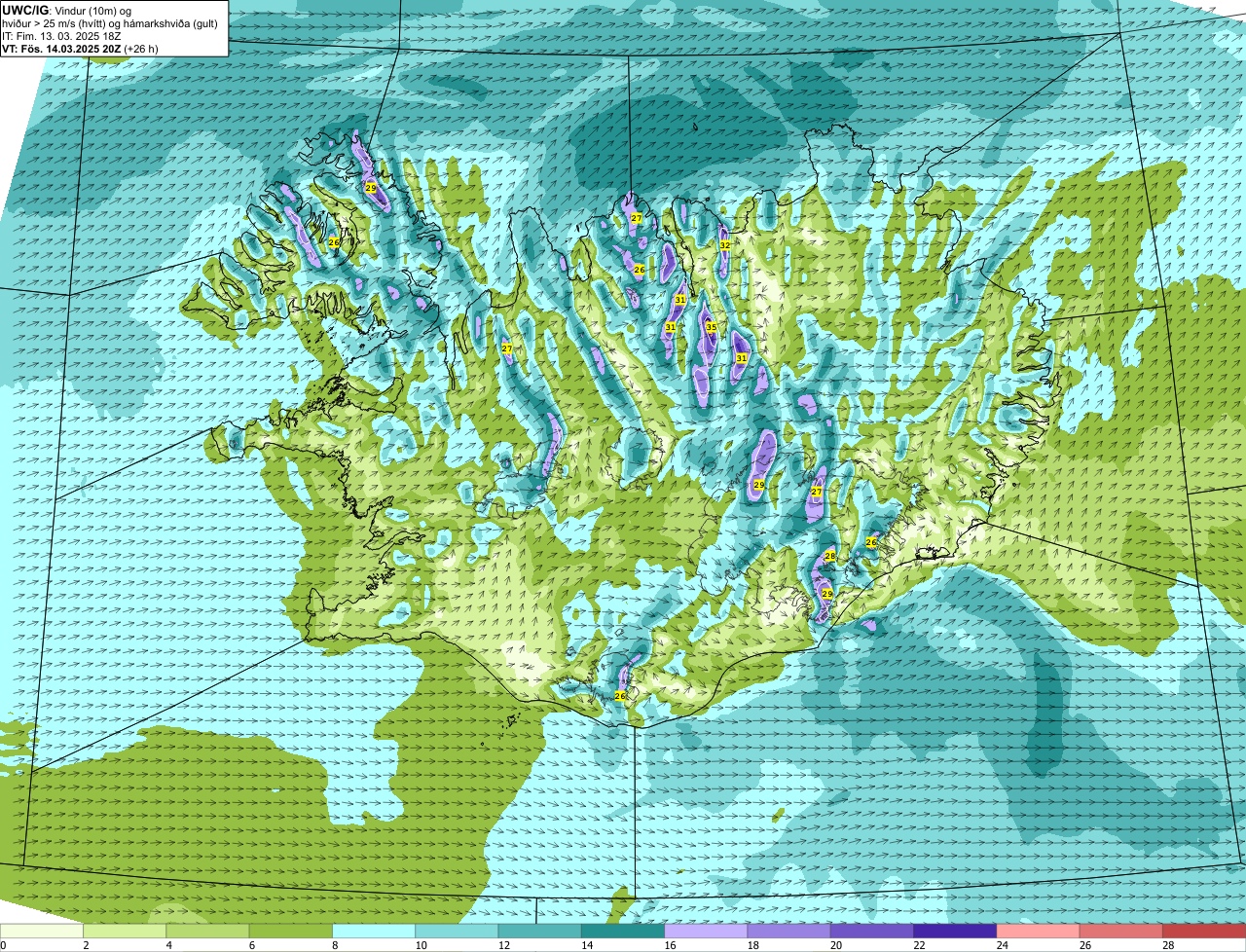
Task: Pick the 18–20 m/s purple legend swatch
Action: click(789, 931)
